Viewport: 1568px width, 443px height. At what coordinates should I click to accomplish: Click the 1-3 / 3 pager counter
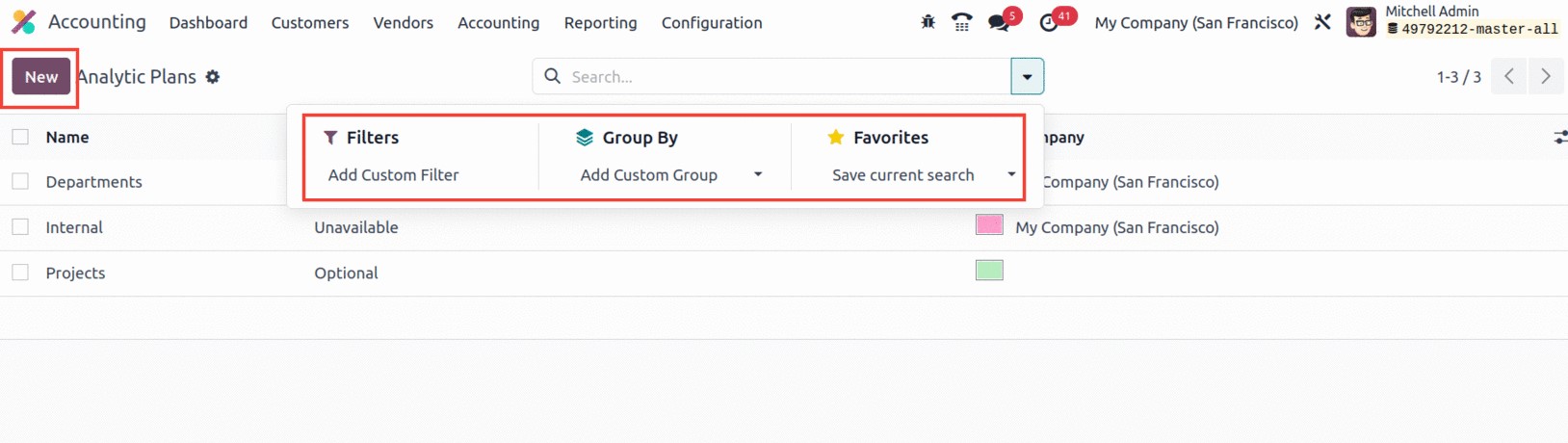[x=1458, y=76]
